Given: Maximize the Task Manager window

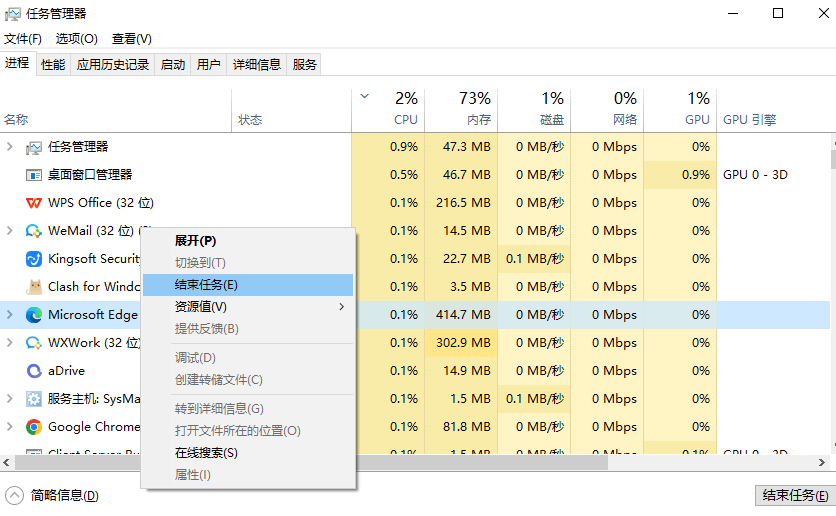Looking at the screenshot, I should pos(778,13).
